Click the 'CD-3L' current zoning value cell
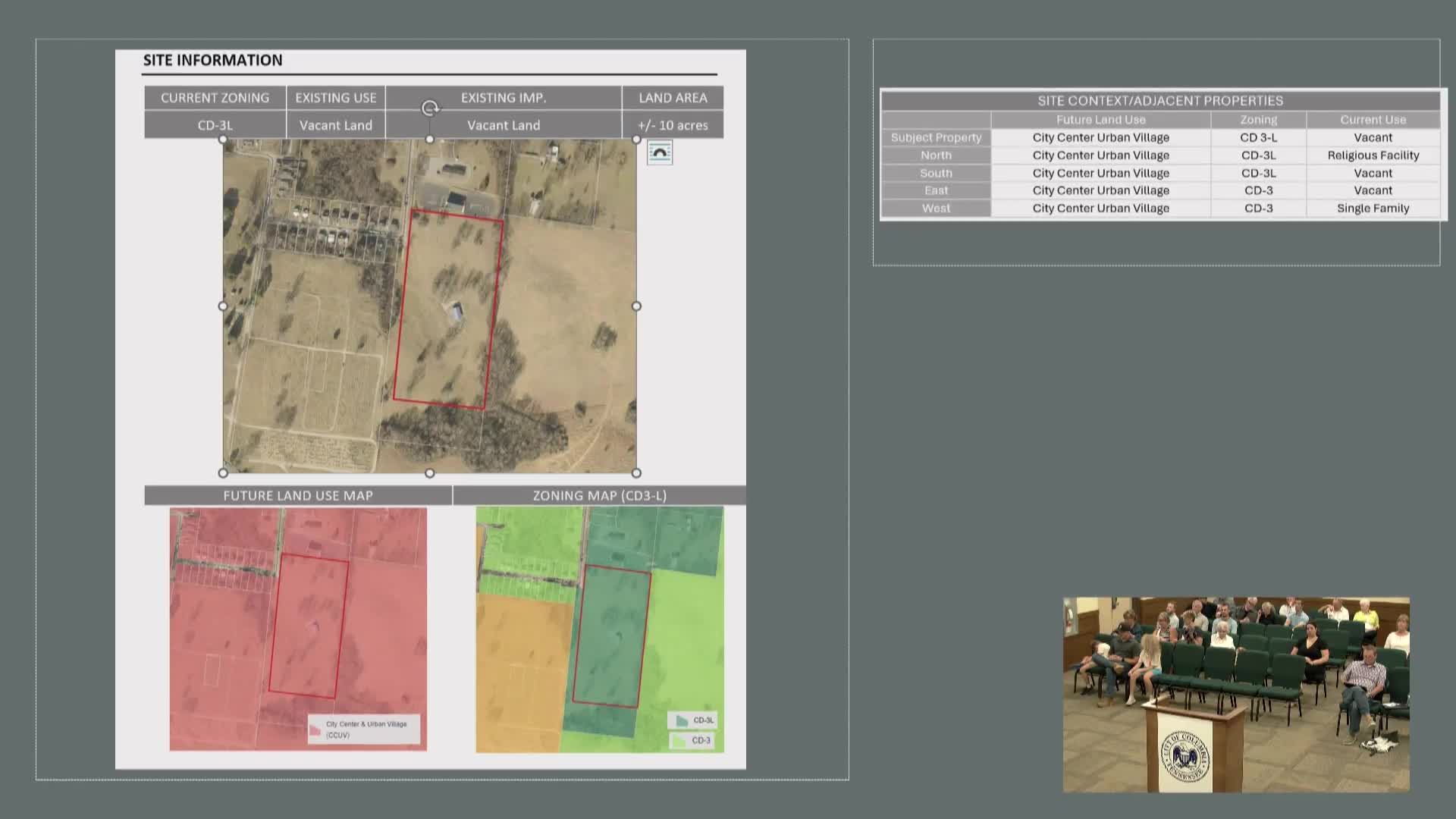The width and height of the screenshot is (1456, 819). tap(215, 125)
